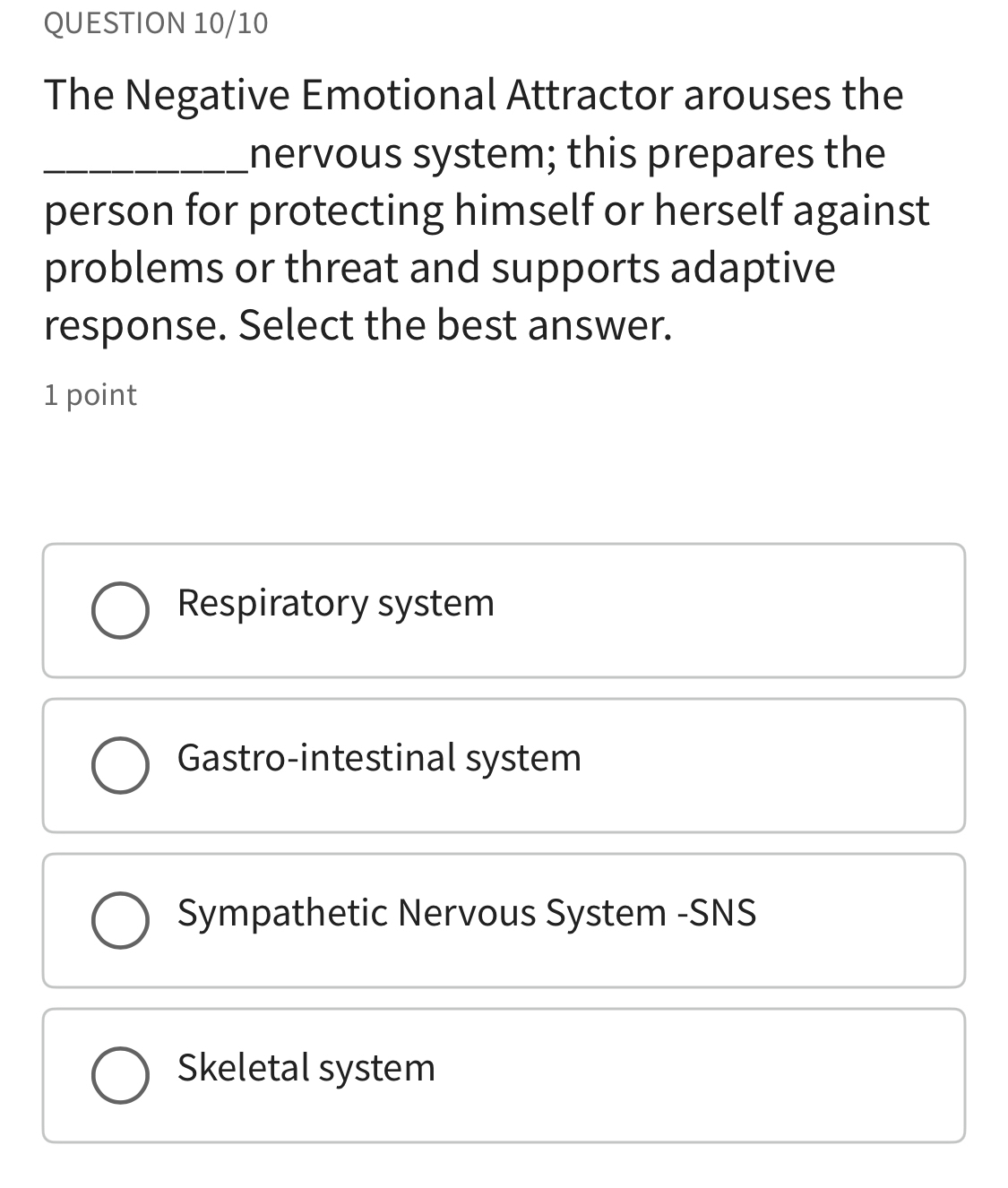Click the QUESTION 10/10 counter text
1008x1188 pixels.
pyautogui.click(x=156, y=23)
